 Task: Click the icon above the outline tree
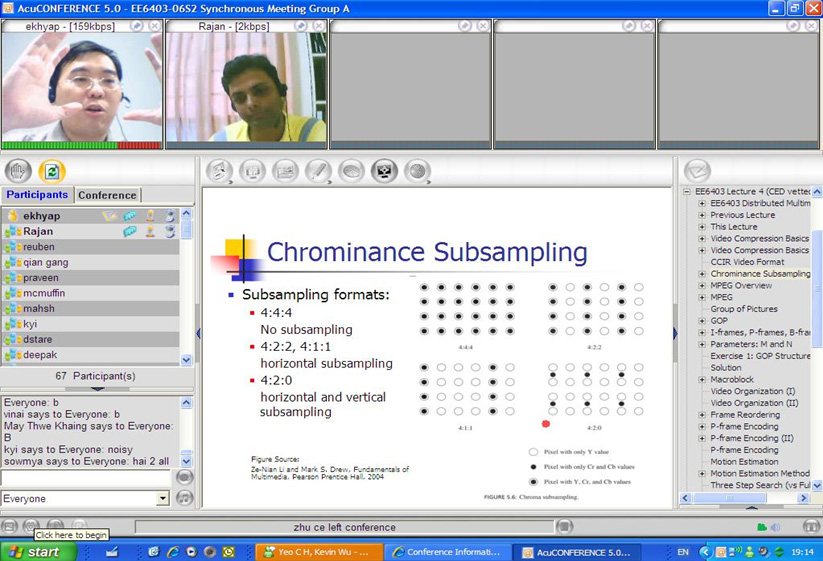(697, 171)
